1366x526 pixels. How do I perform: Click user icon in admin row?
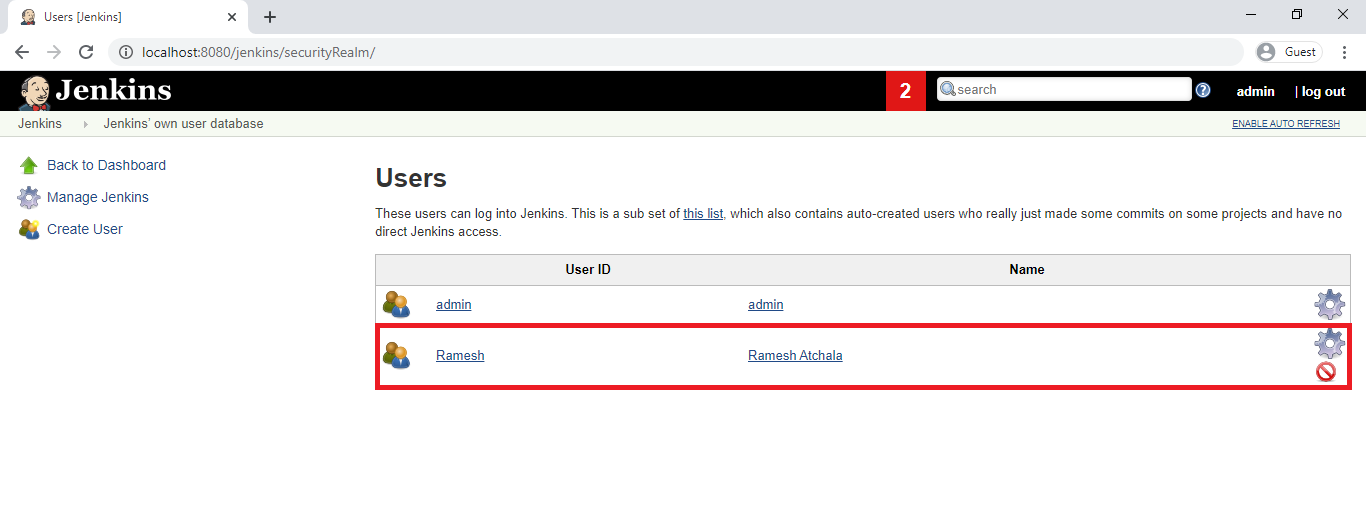[396, 305]
